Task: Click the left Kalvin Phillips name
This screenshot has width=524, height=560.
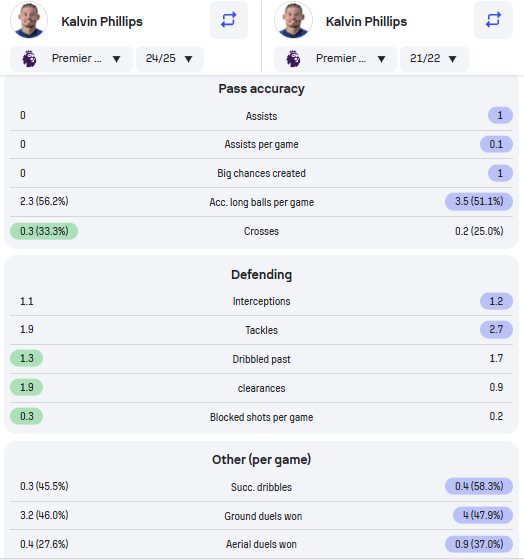Action: (x=102, y=21)
